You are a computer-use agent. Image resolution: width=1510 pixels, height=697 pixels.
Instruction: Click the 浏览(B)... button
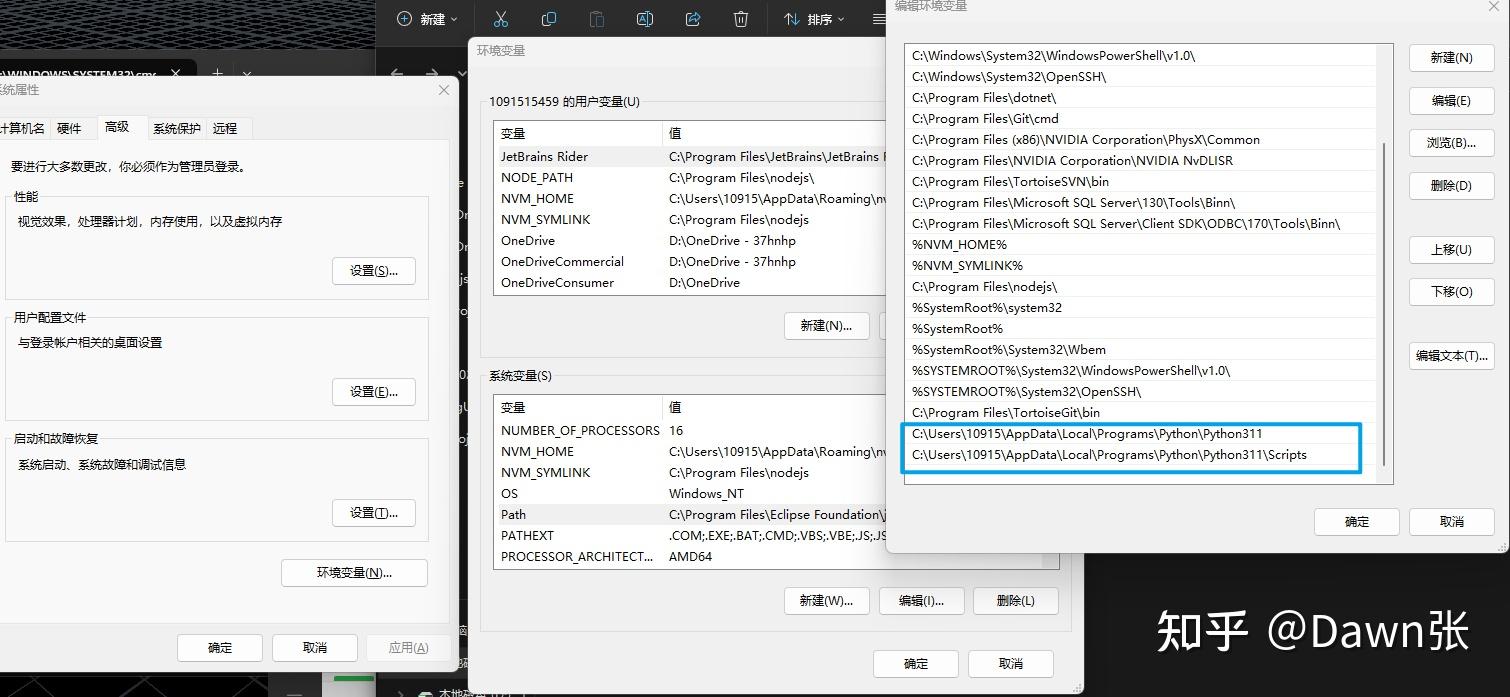pos(1451,143)
